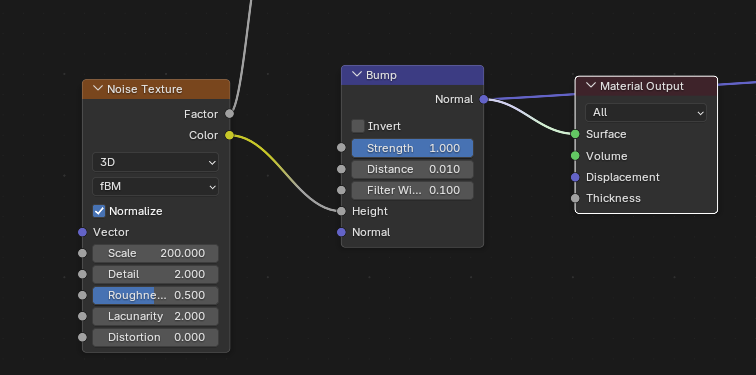Click the Surface label in Material Output

point(606,134)
